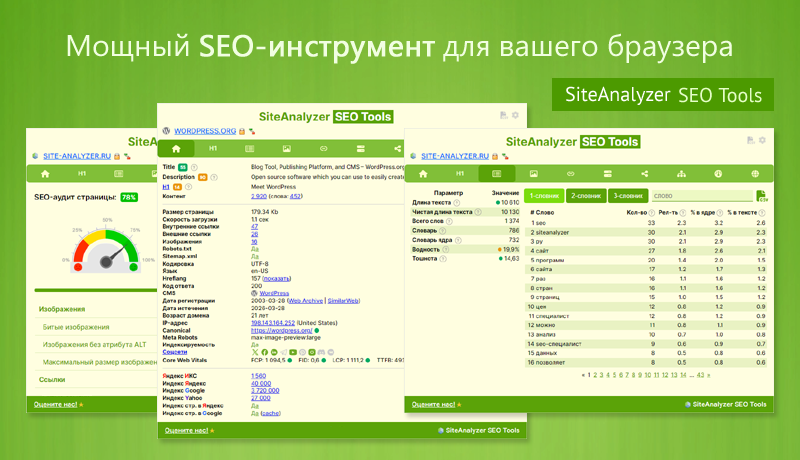Go to page 43 of word list
Screen dimensions: 800x460
click(x=700, y=375)
